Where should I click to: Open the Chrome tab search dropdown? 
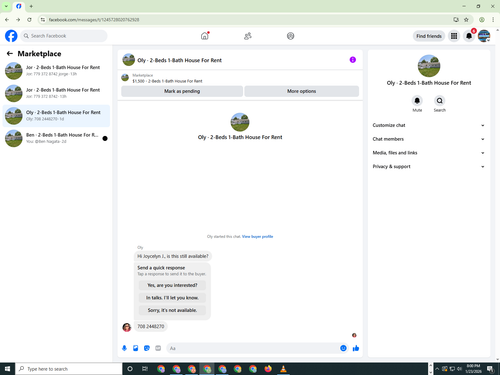(6, 6)
